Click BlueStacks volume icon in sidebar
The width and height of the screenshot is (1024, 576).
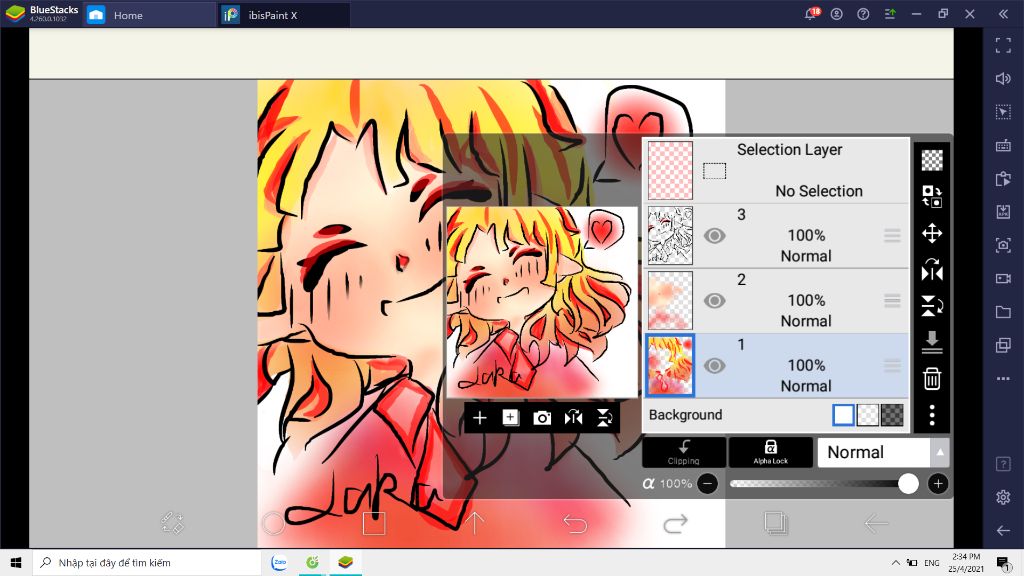coord(1003,78)
